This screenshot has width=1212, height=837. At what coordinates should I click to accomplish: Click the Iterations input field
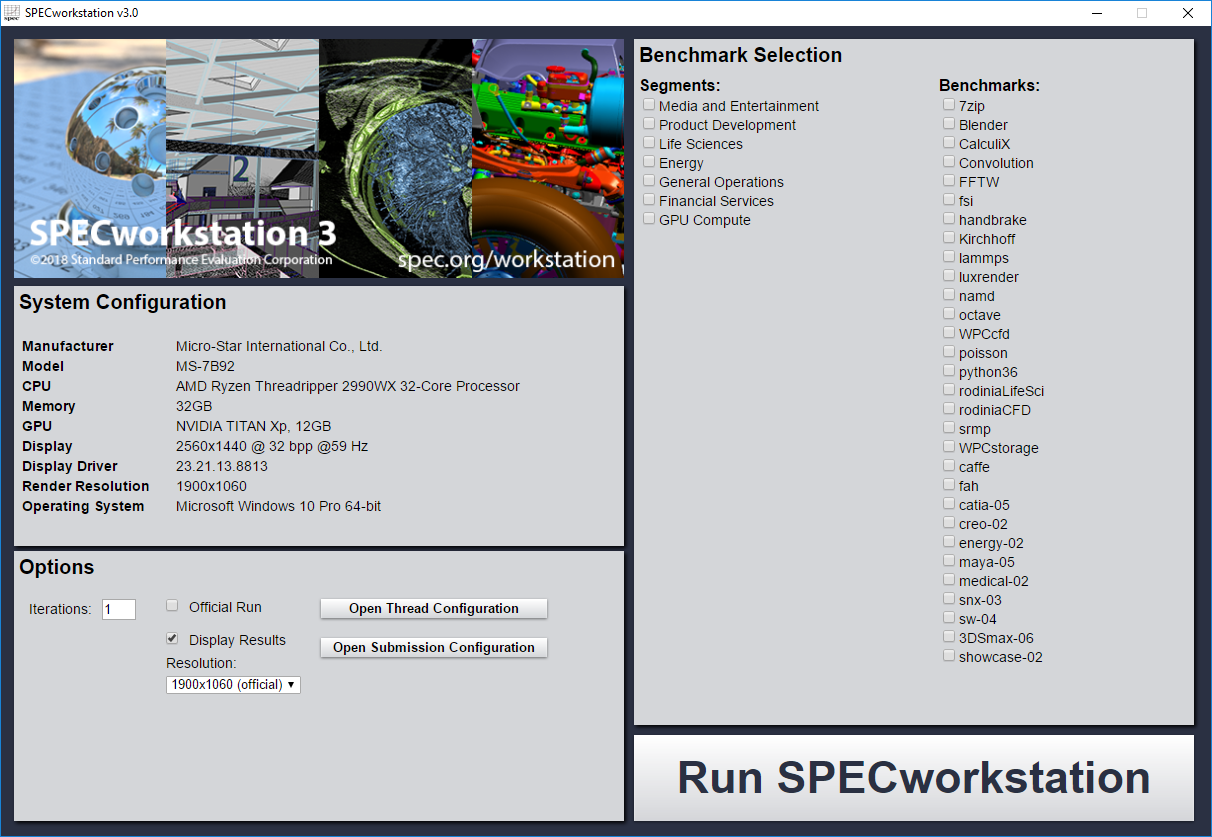(119, 609)
